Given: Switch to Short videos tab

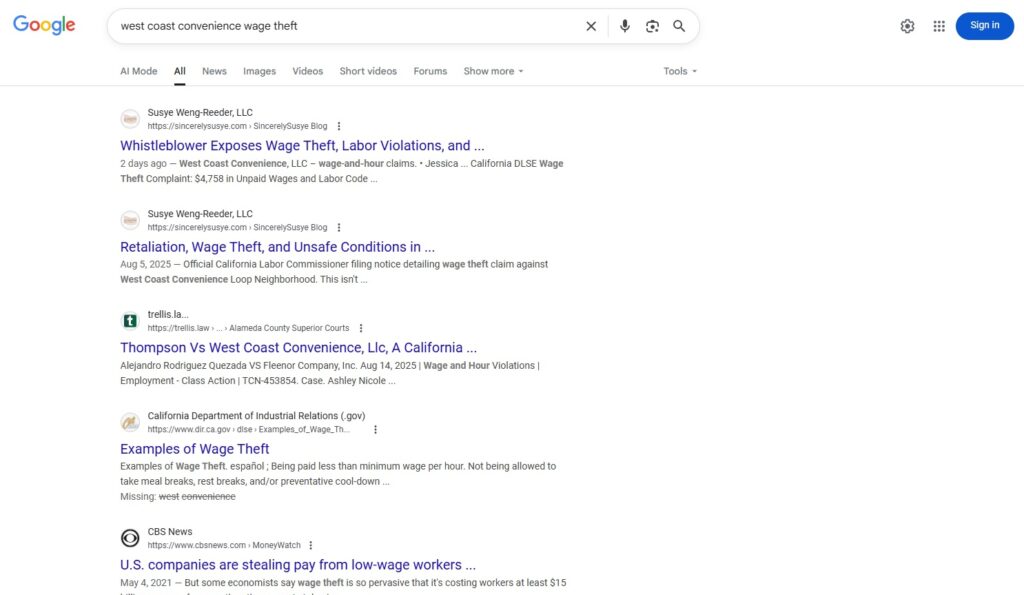Looking at the screenshot, I should click(368, 71).
